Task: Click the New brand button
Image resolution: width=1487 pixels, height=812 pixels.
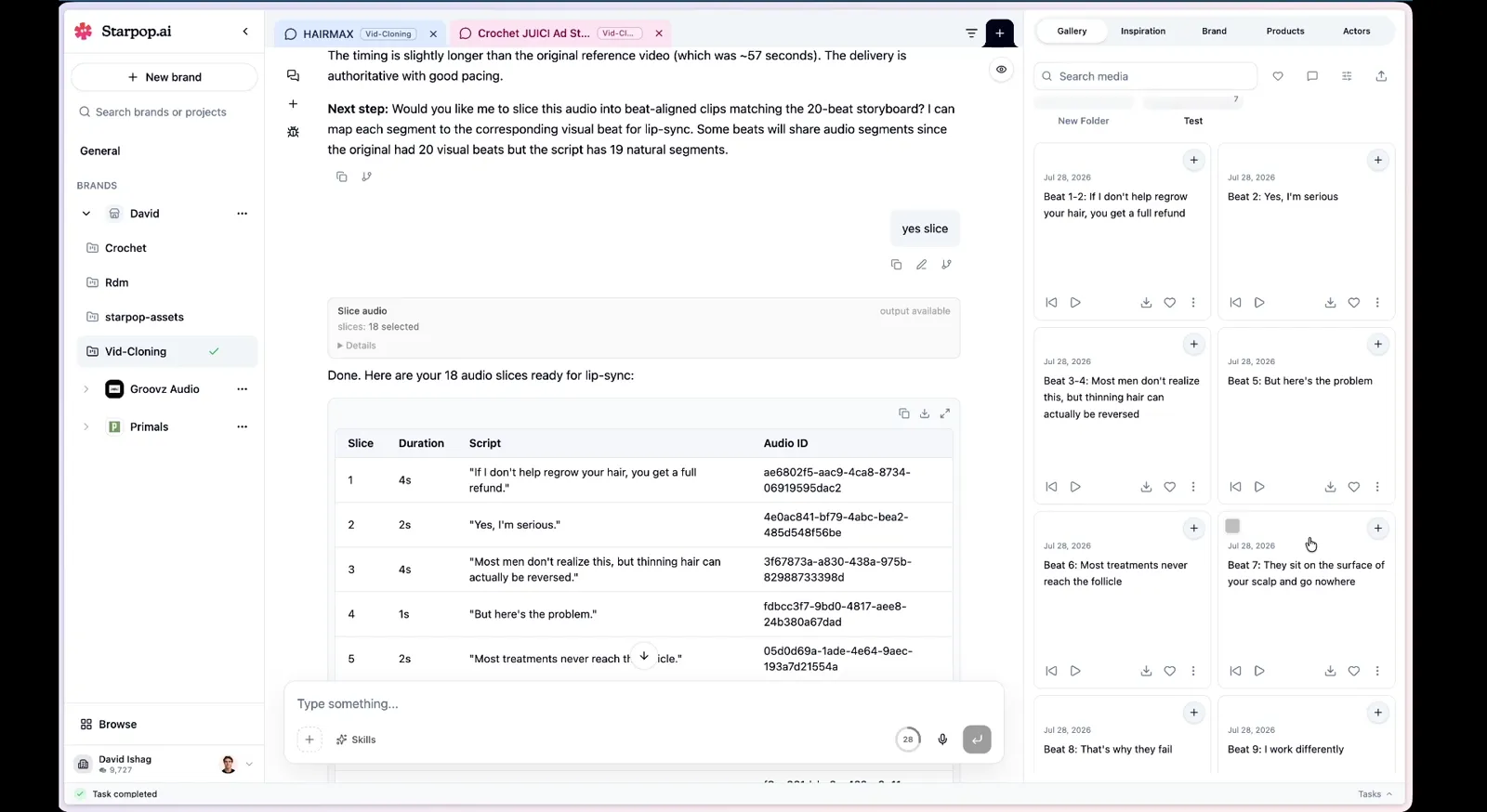Action: point(164,77)
